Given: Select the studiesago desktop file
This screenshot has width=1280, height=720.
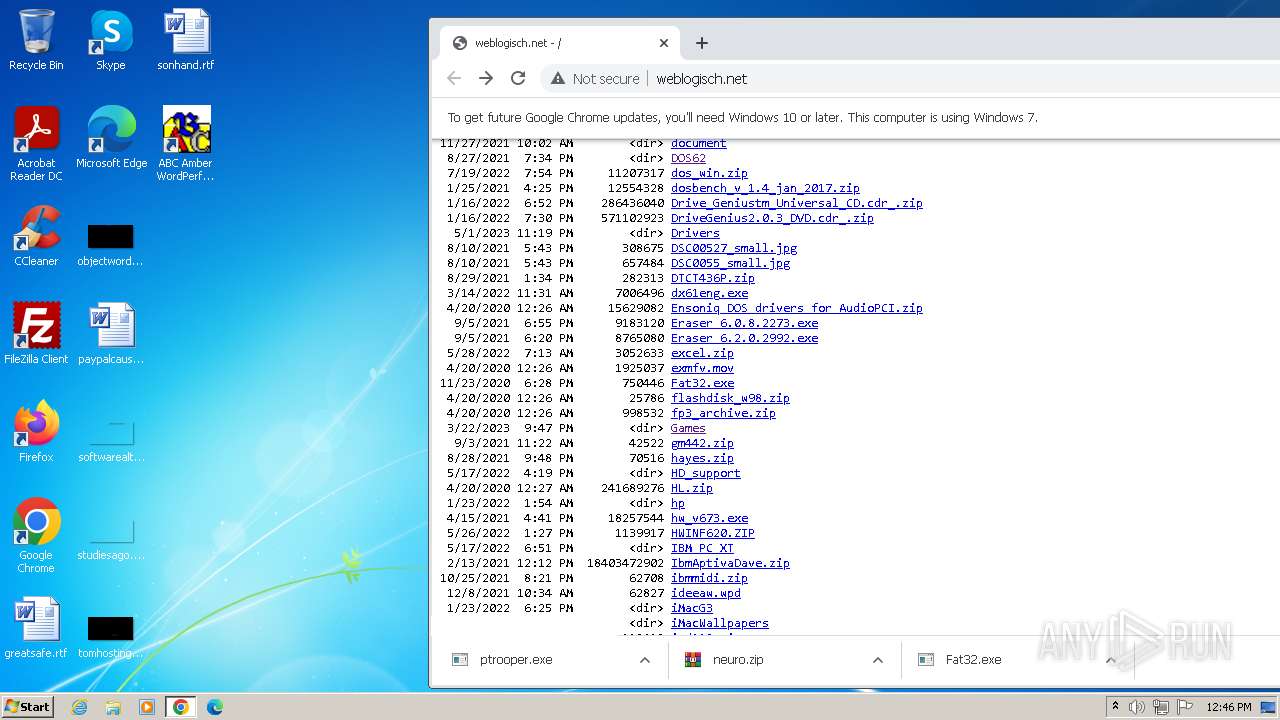Looking at the screenshot, I should pos(110,539).
